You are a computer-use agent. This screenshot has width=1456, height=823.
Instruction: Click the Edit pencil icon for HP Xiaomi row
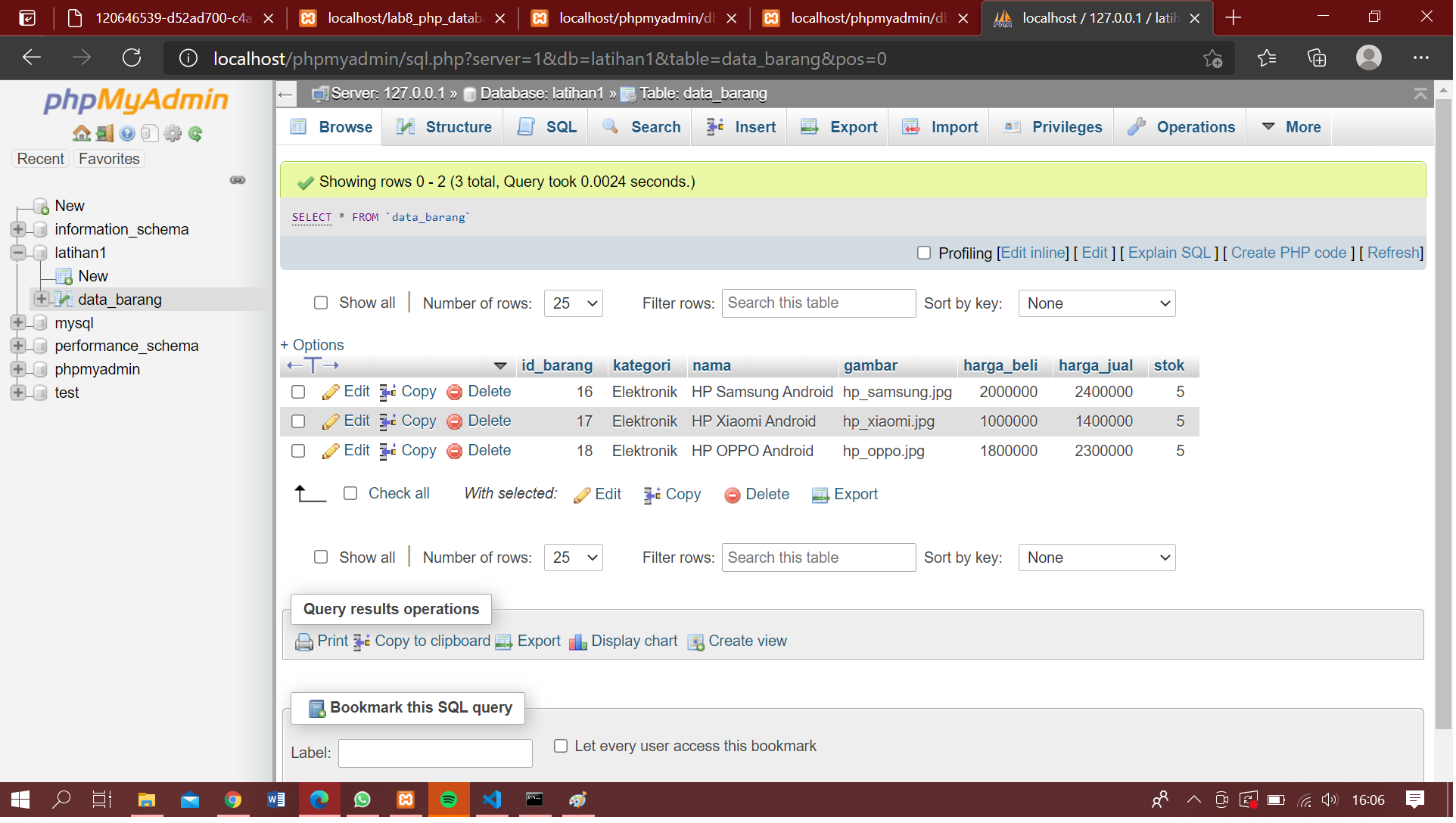point(330,421)
